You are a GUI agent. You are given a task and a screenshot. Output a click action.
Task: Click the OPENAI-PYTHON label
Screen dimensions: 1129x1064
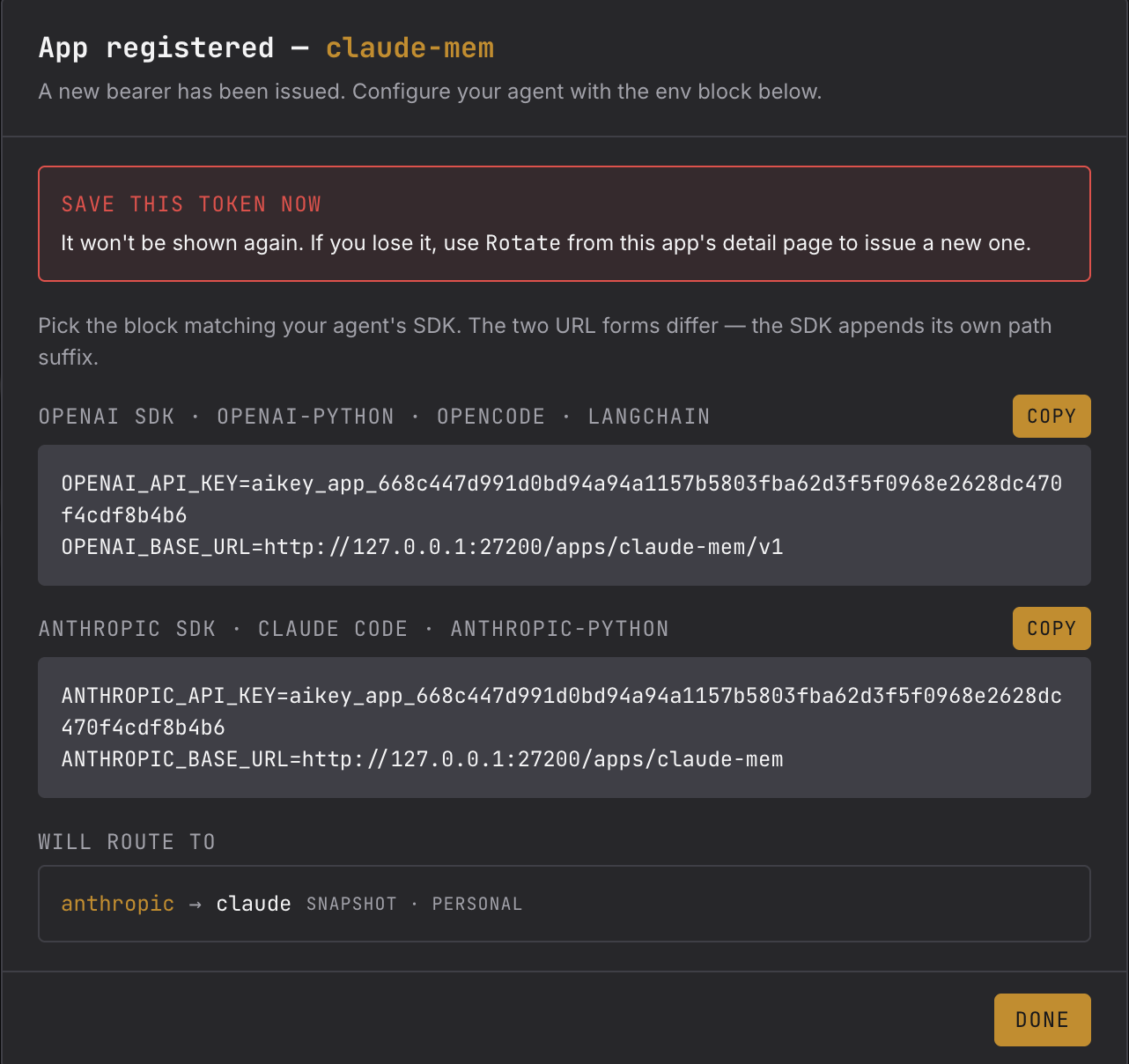click(x=306, y=417)
